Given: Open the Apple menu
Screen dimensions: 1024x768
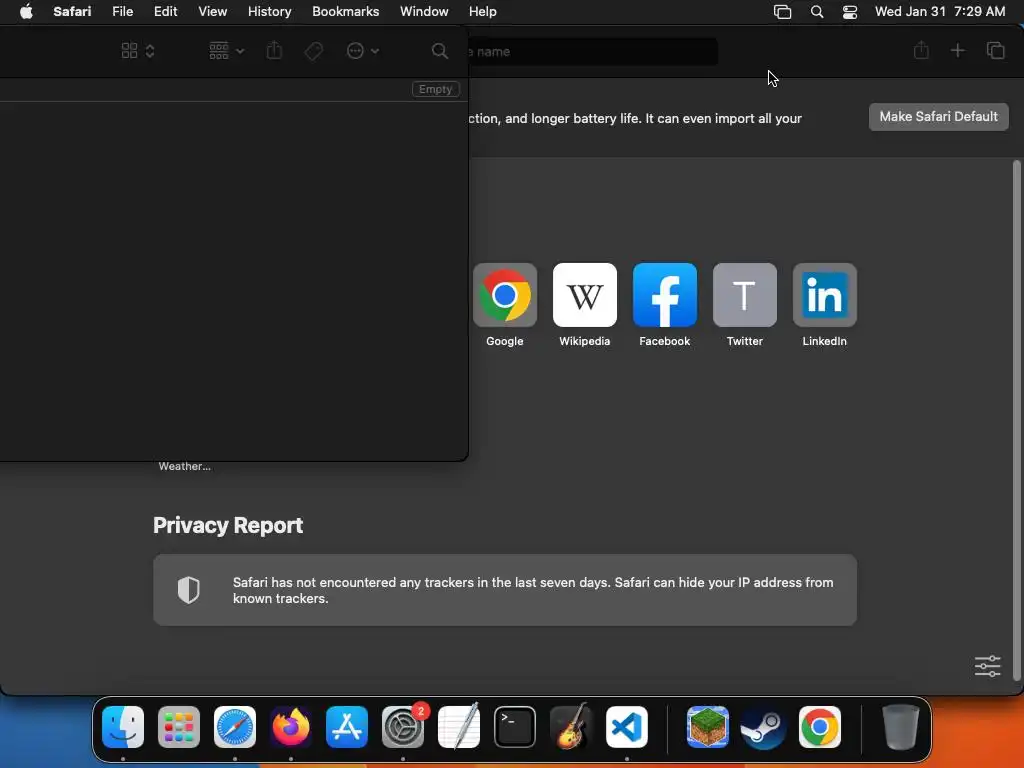Looking at the screenshot, I should (26, 11).
